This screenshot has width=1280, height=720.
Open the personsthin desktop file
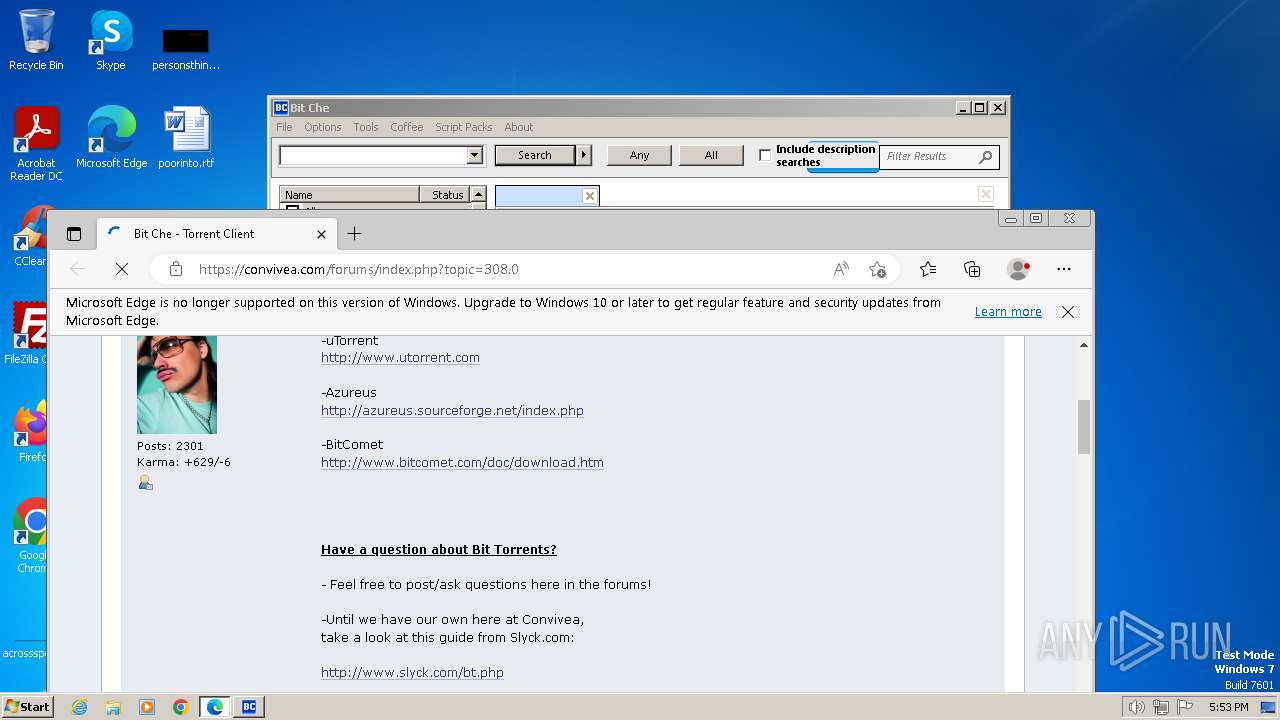[x=186, y=46]
